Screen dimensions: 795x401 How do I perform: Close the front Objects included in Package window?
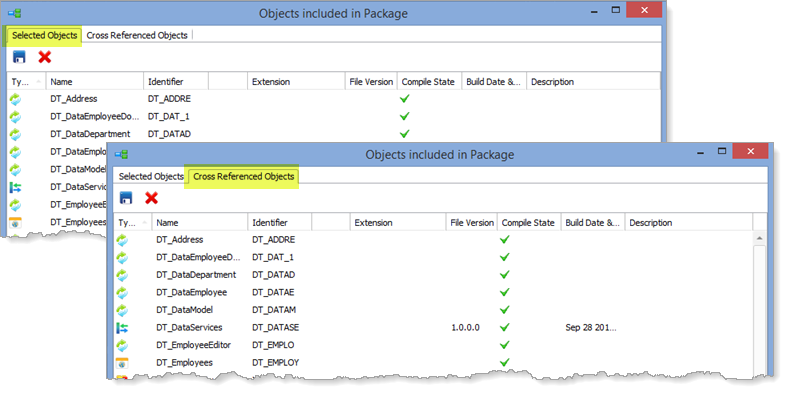[746, 151]
